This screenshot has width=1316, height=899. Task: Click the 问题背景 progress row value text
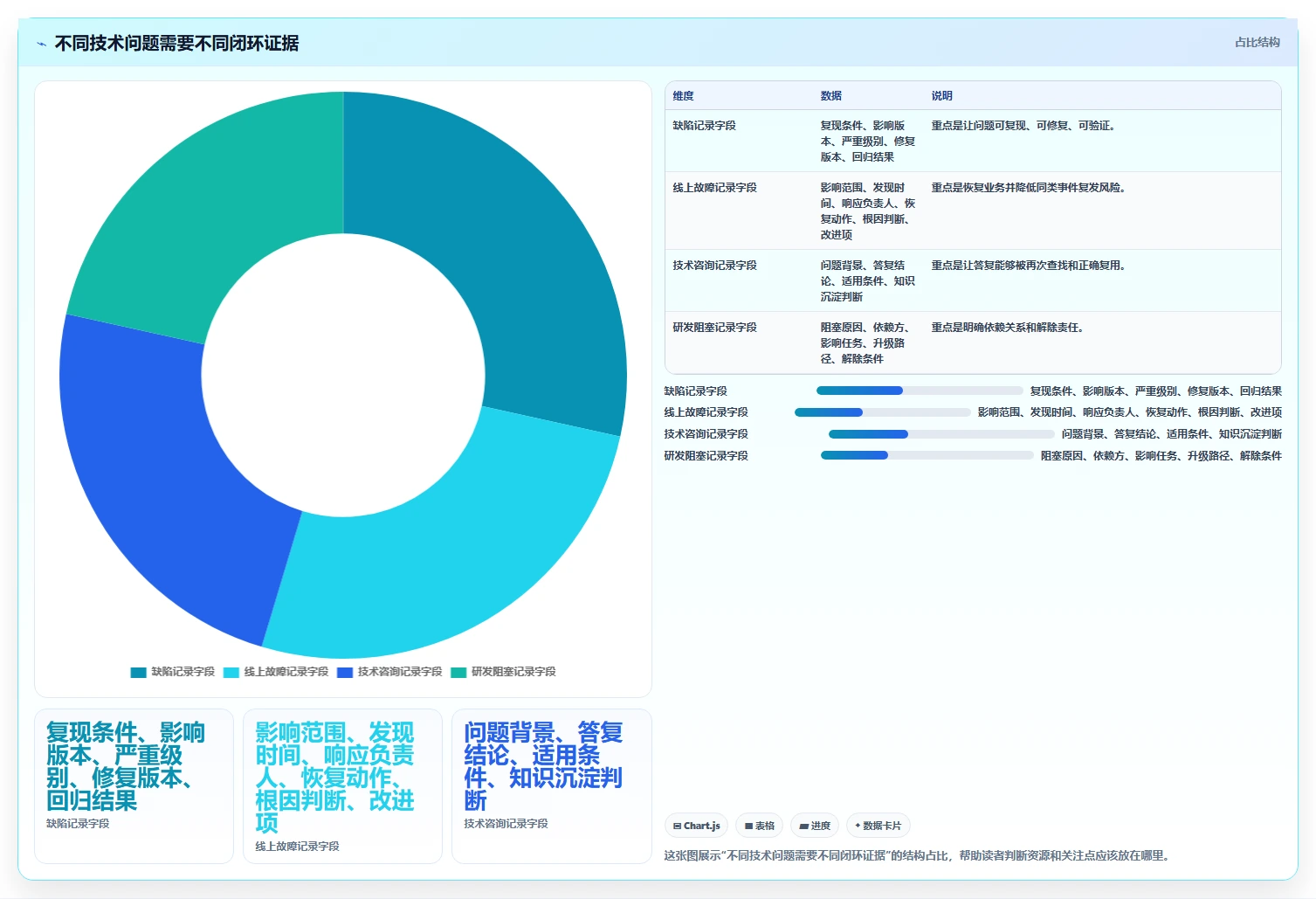pyautogui.click(x=1172, y=434)
